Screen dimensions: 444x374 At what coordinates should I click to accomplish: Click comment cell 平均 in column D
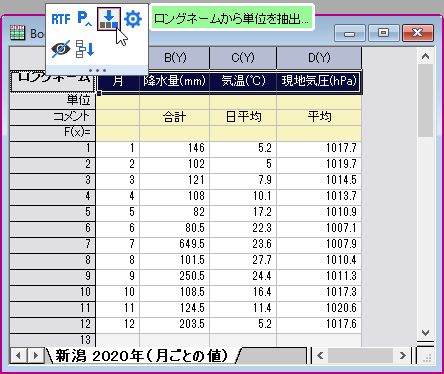tap(319, 117)
